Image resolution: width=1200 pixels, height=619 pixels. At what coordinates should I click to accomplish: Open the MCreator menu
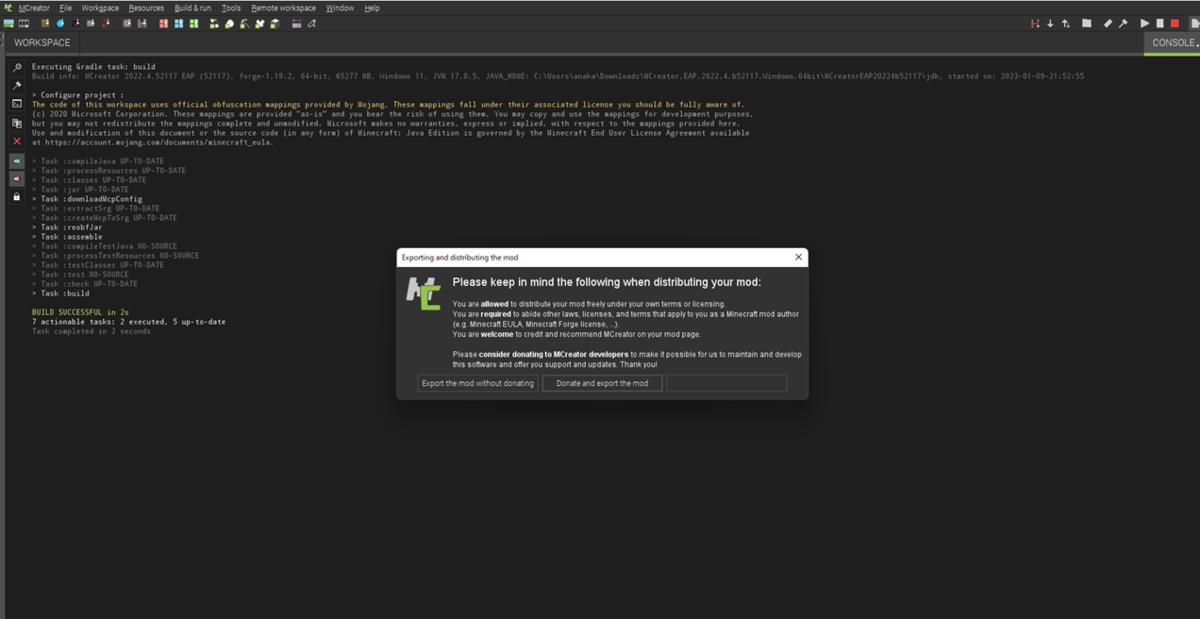click(34, 8)
